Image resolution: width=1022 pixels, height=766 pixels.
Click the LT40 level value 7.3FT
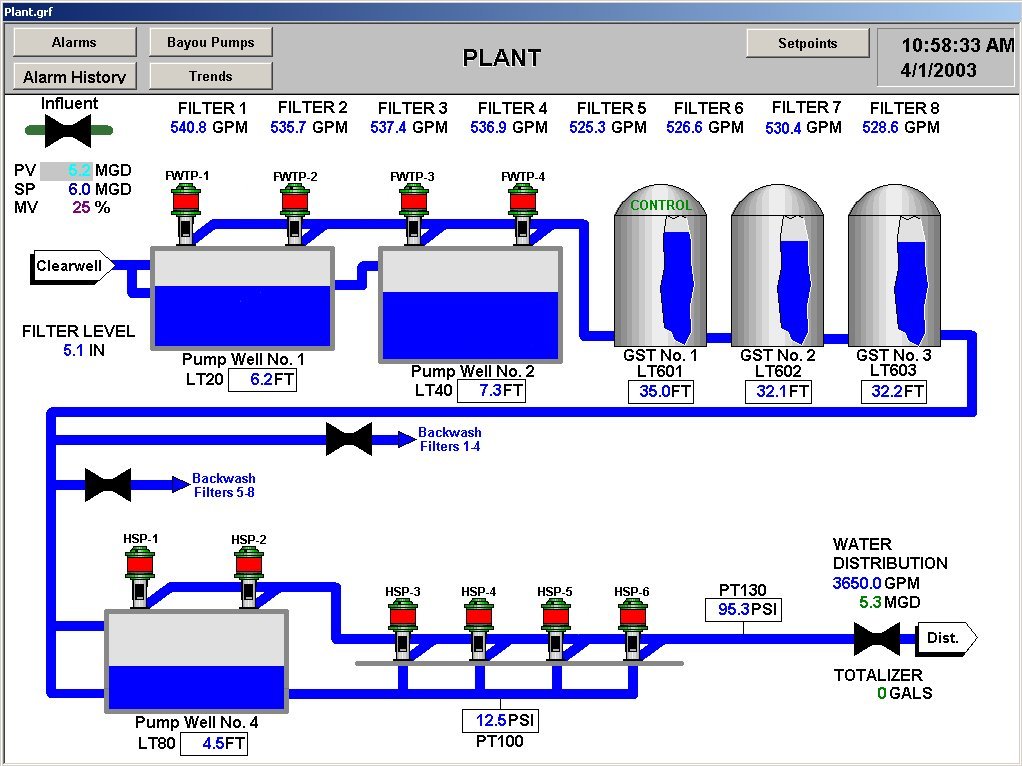pyautogui.click(x=491, y=390)
